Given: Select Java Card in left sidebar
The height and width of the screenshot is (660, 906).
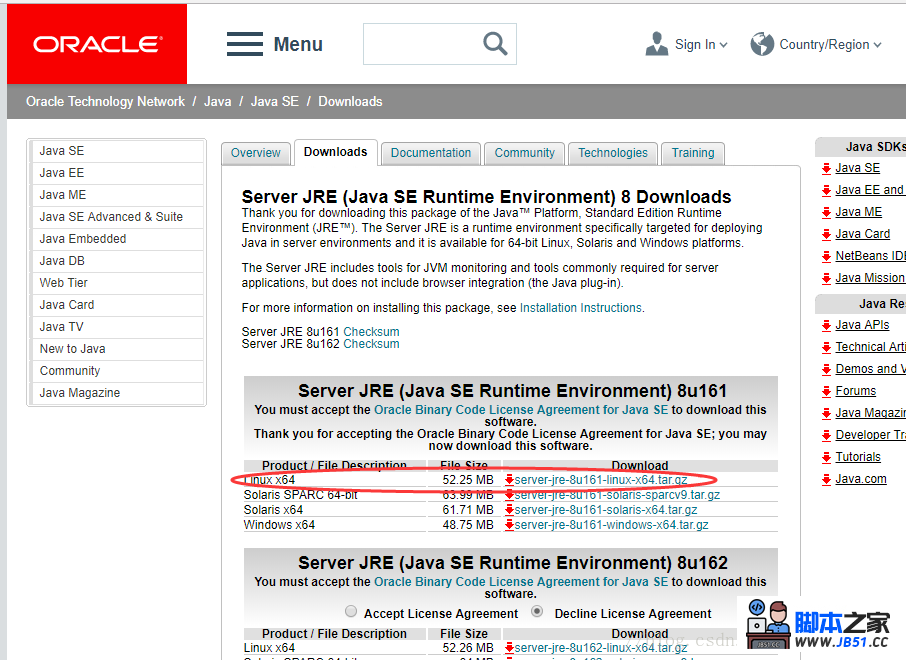Looking at the screenshot, I should click(117, 305).
